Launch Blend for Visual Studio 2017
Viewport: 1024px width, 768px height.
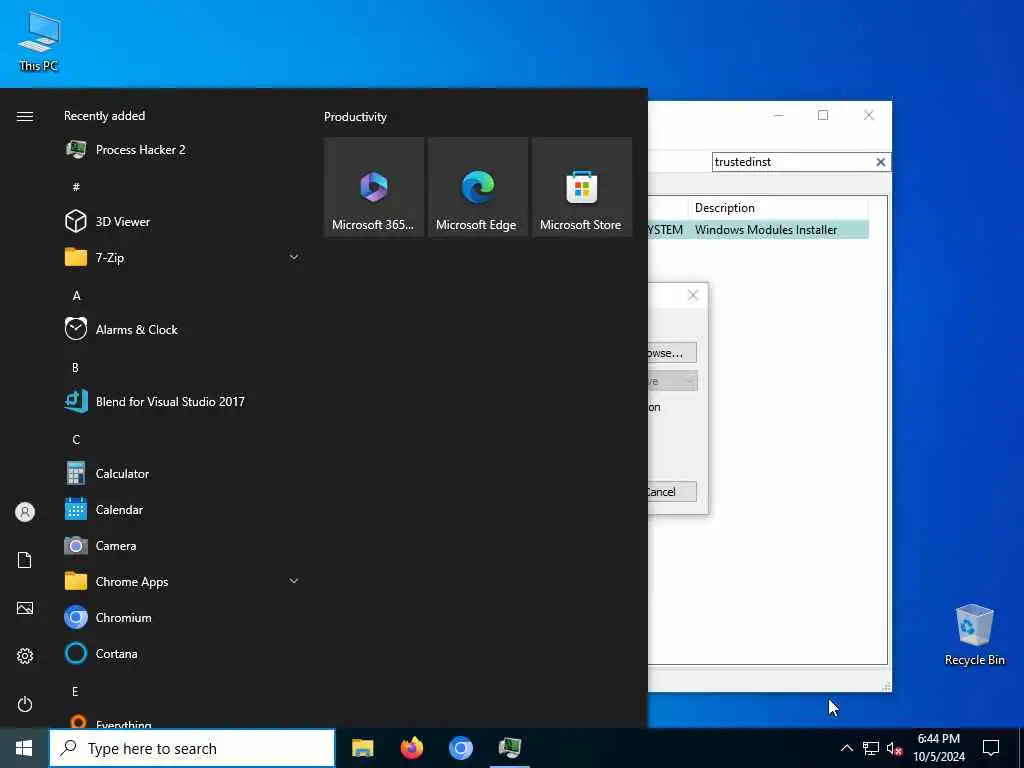pyautogui.click(x=183, y=401)
